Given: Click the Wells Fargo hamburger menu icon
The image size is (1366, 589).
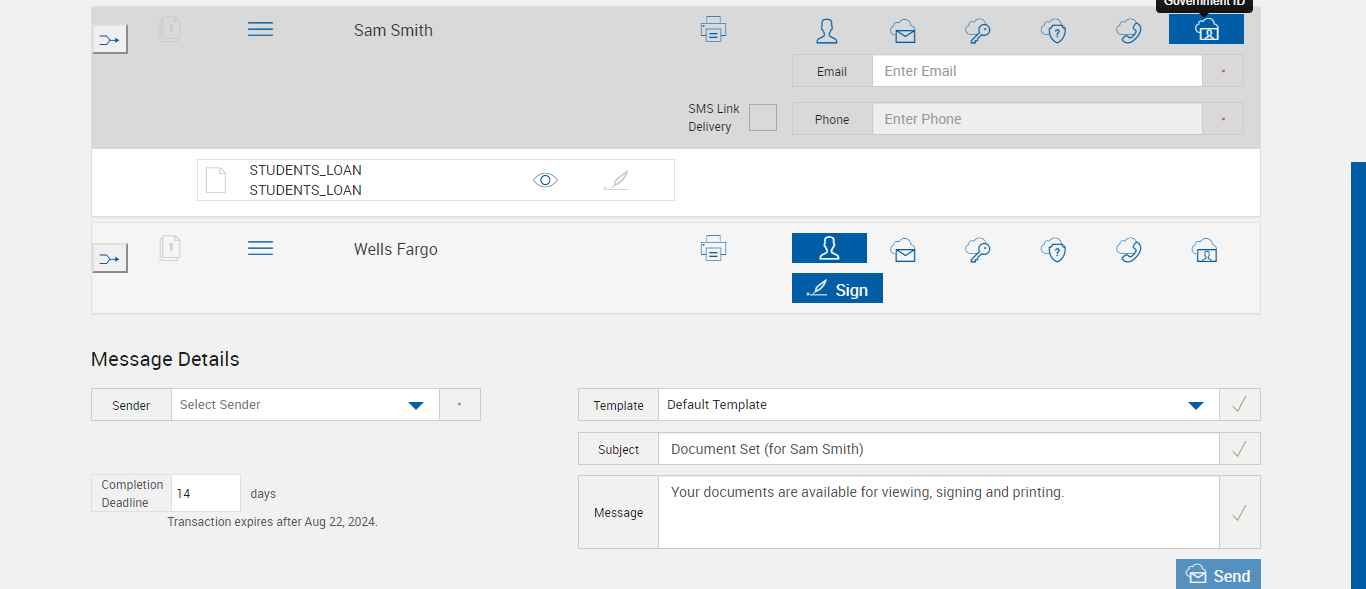Looking at the screenshot, I should [260, 248].
